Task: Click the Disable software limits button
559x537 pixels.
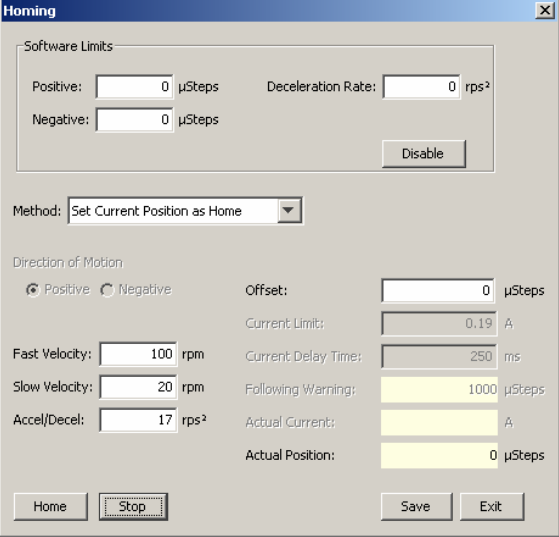Action: 424,154
